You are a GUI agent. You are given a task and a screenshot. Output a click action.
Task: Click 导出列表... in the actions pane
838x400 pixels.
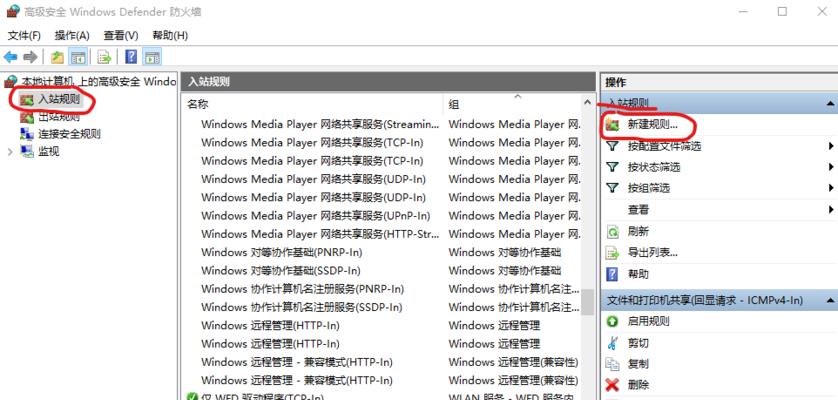coord(652,252)
